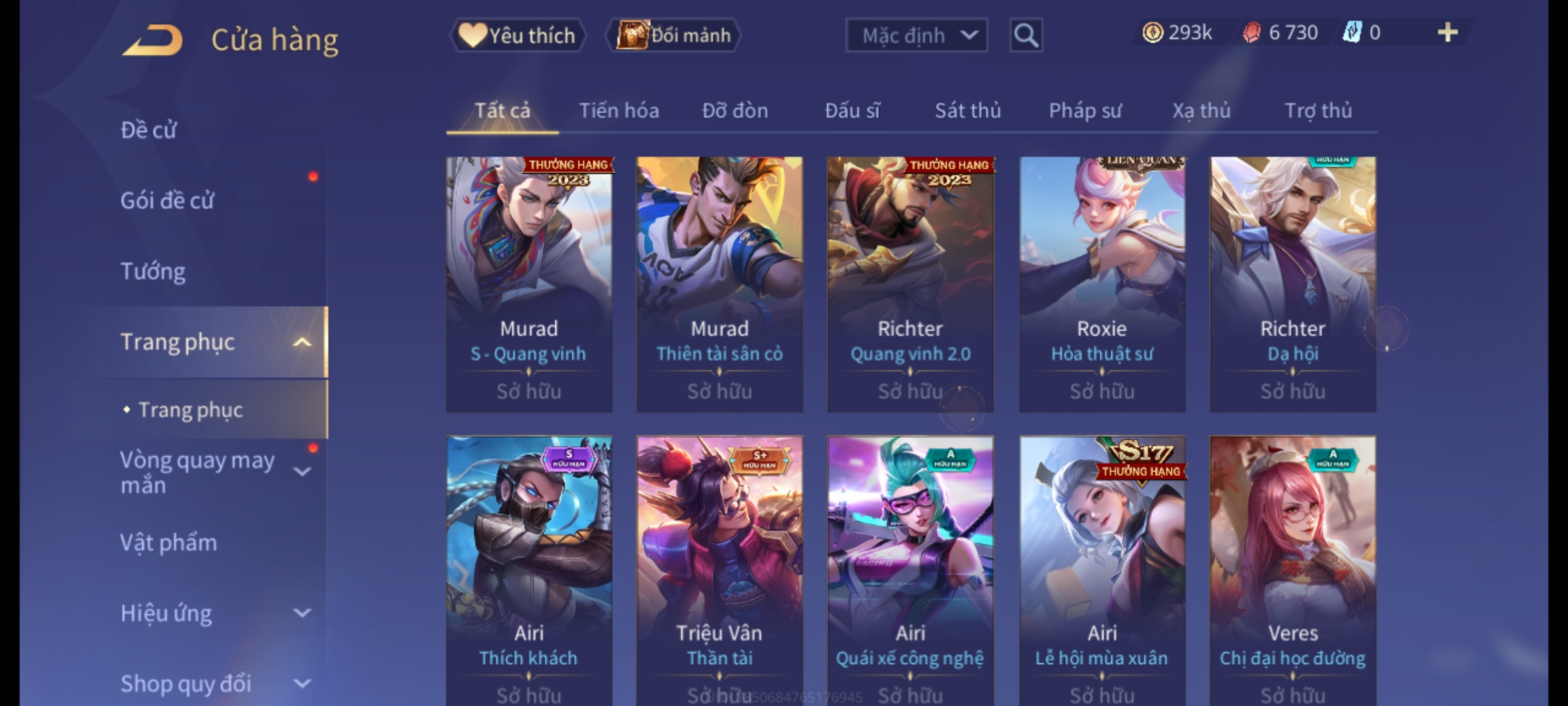Switch to the Pháp sư tab
Image resolution: width=1568 pixels, height=706 pixels.
tap(1085, 110)
